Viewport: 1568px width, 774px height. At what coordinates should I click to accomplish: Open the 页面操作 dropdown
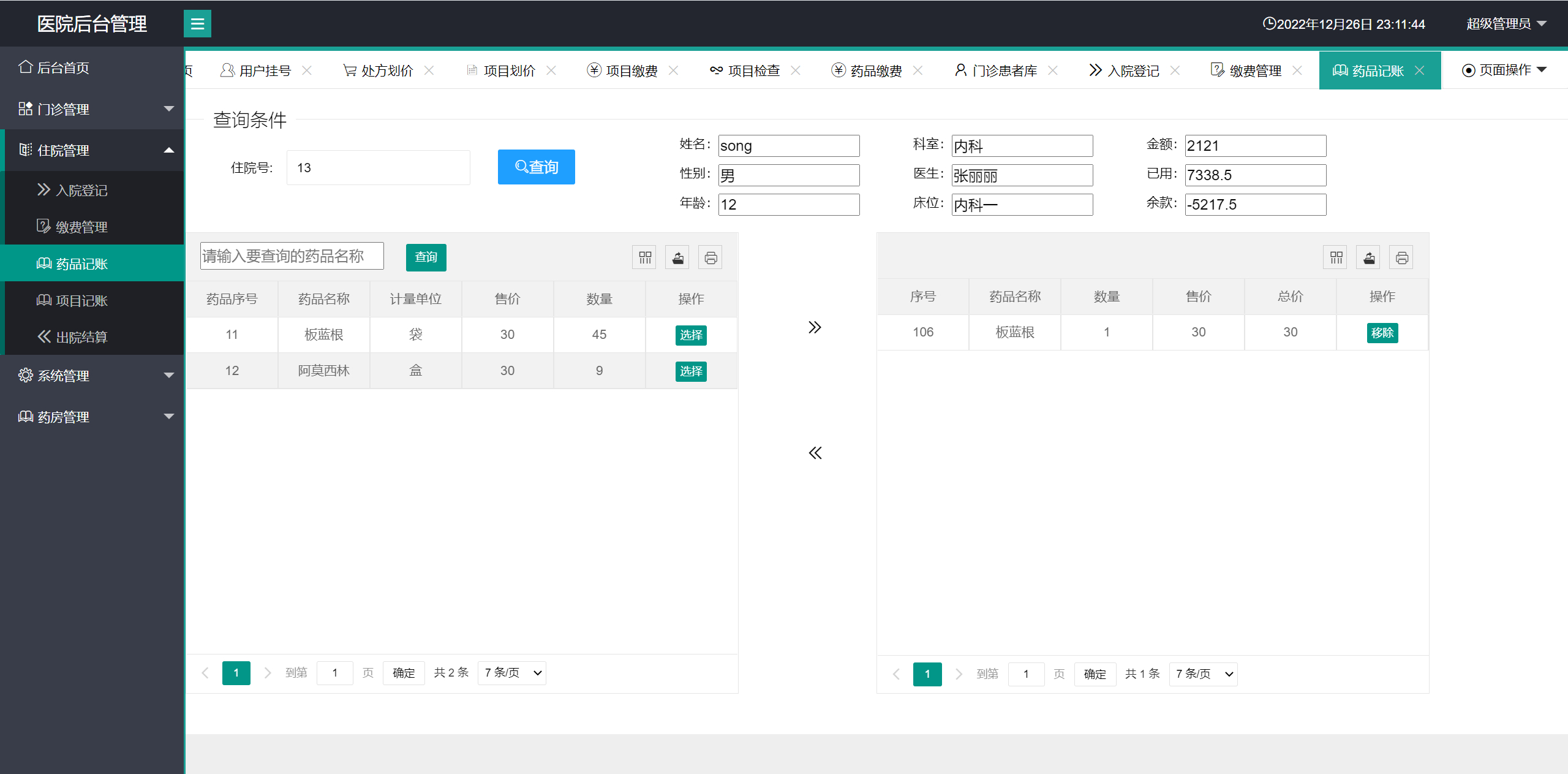[1504, 70]
